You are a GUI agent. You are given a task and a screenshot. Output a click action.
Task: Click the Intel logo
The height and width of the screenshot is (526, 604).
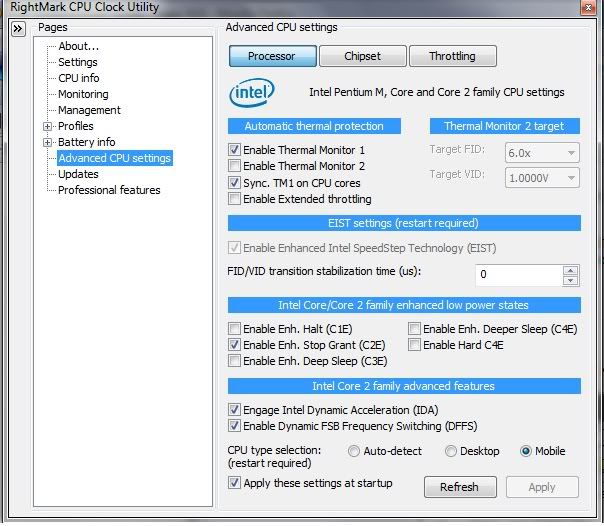[252, 92]
